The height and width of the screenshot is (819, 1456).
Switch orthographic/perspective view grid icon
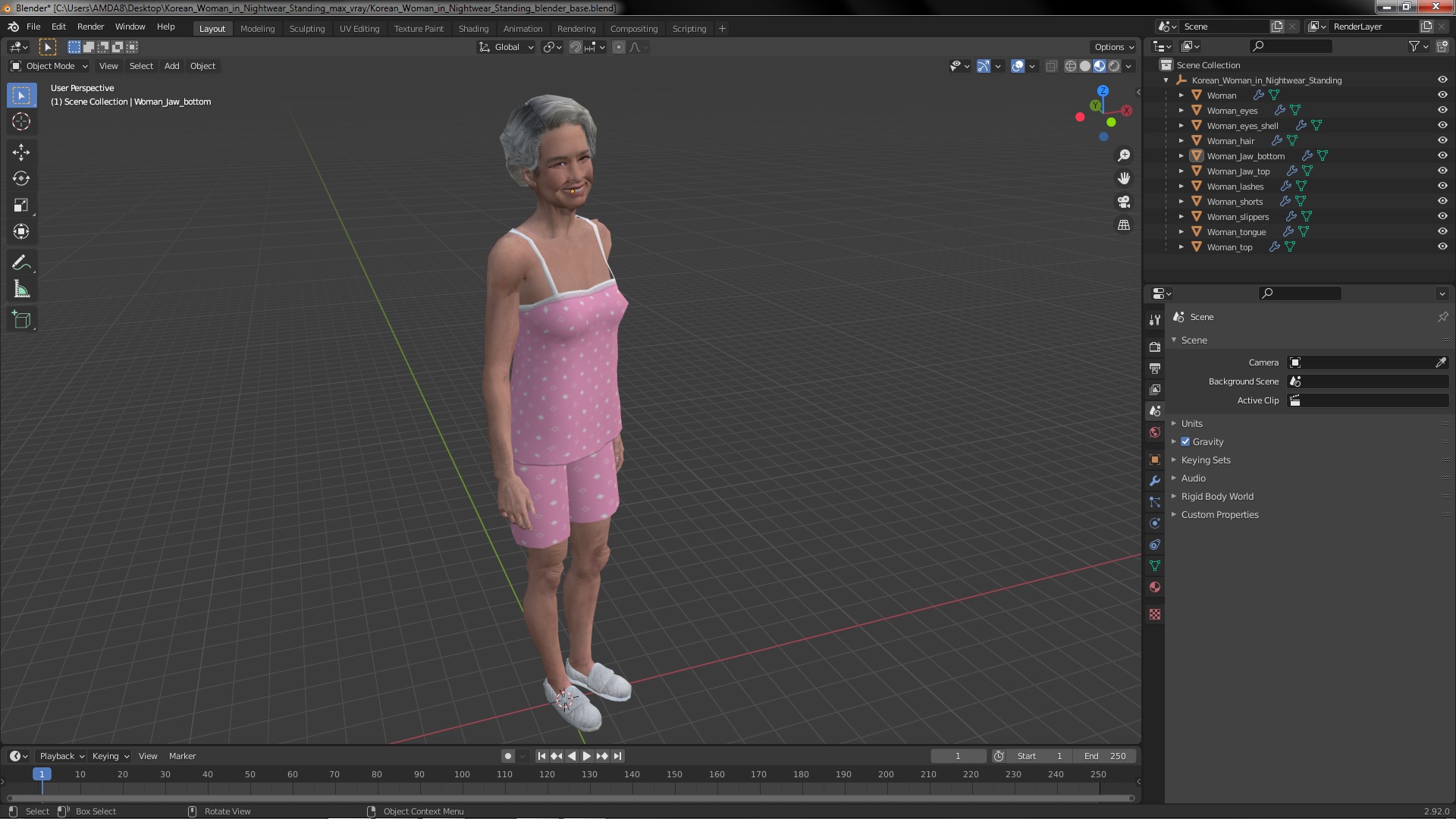[x=1124, y=225]
